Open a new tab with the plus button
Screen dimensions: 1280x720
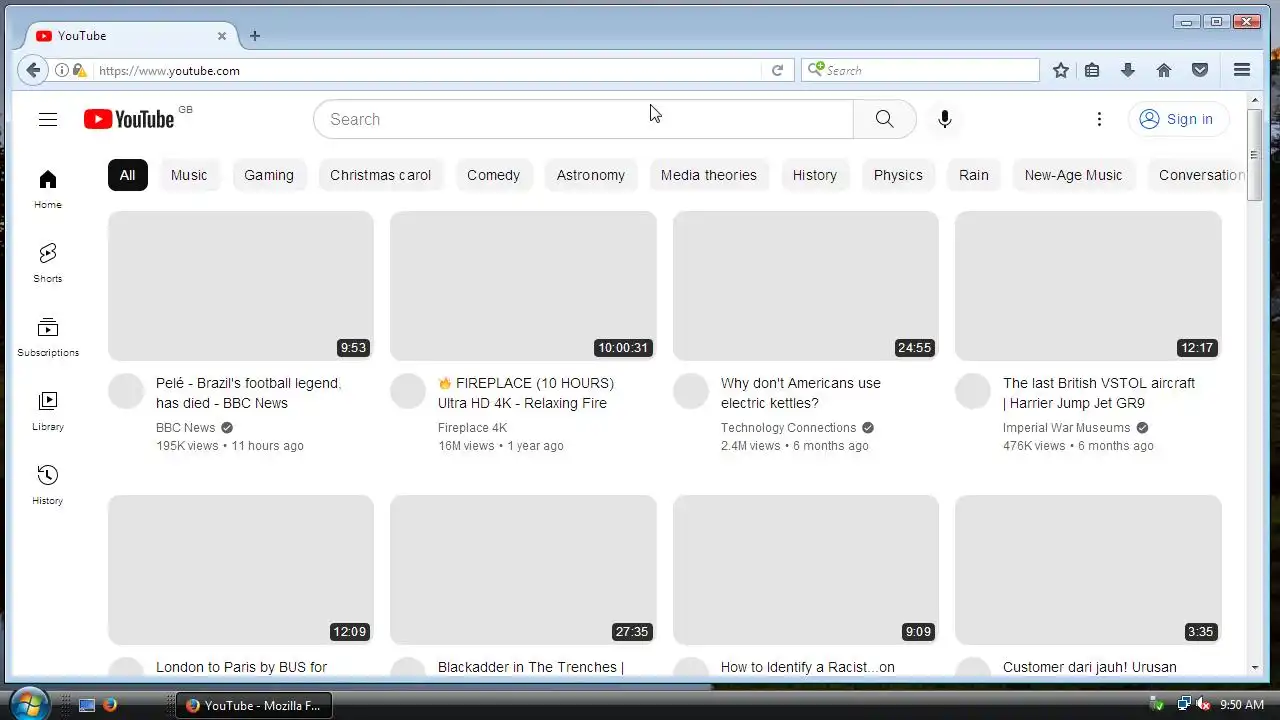(x=255, y=36)
